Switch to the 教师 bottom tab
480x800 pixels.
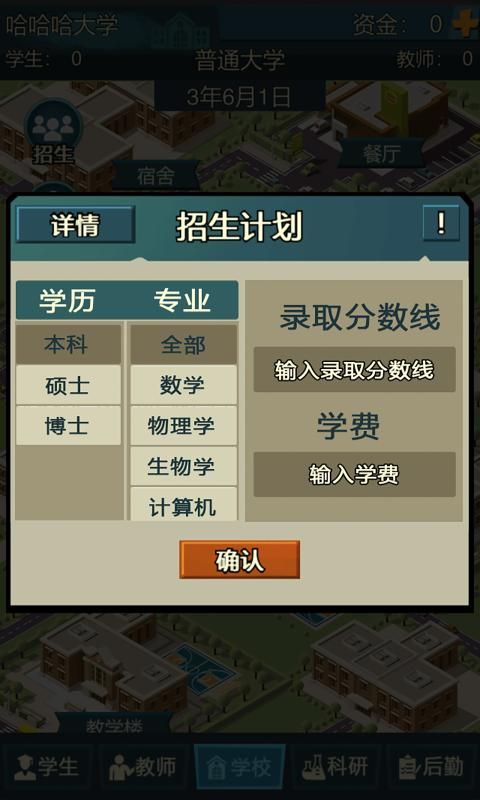[143, 767]
